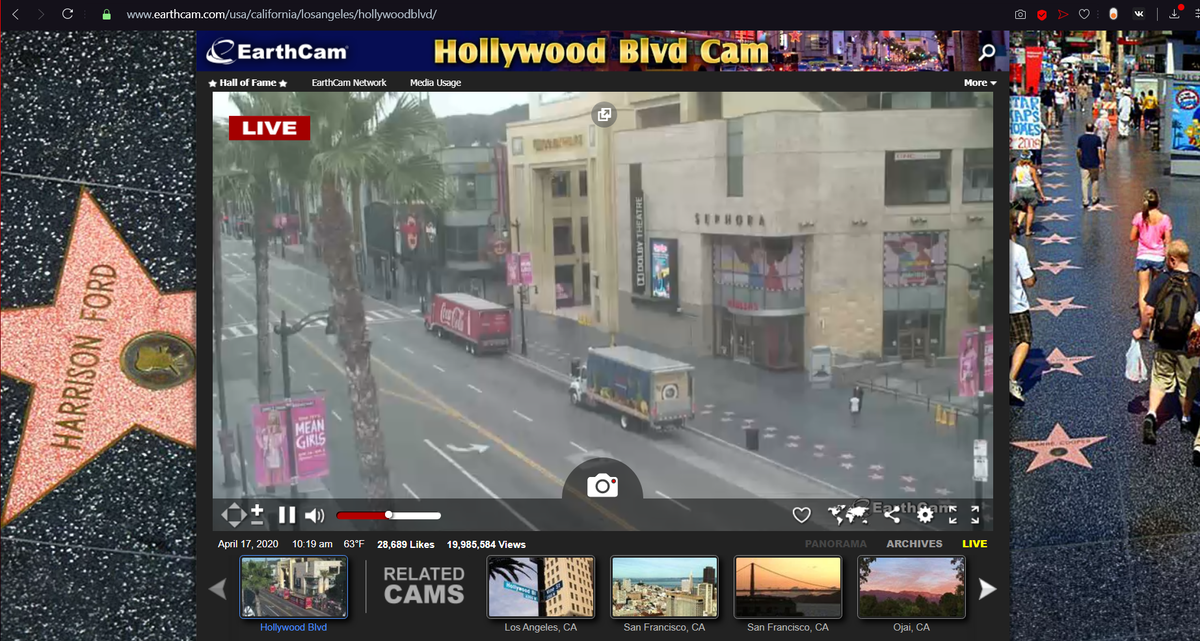Image resolution: width=1200 pixels, height=641 pixels.
Task: Click the expand-view corner arrows icon
Action: pyautogui.click(x=951, y=515)
